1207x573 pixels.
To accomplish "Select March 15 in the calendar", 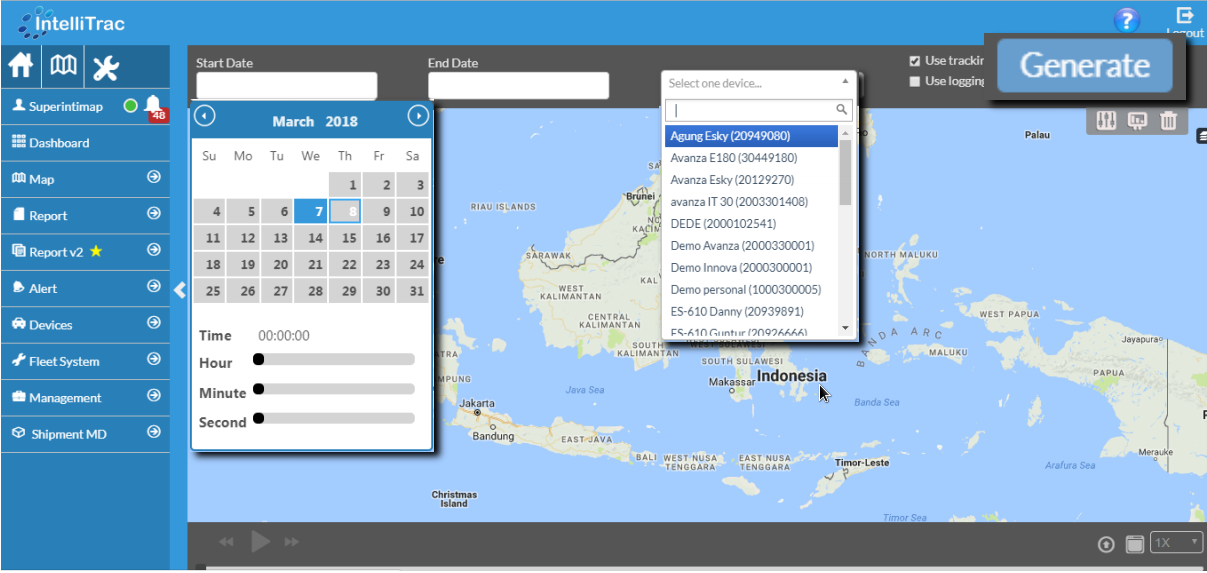I will point(348,238).
